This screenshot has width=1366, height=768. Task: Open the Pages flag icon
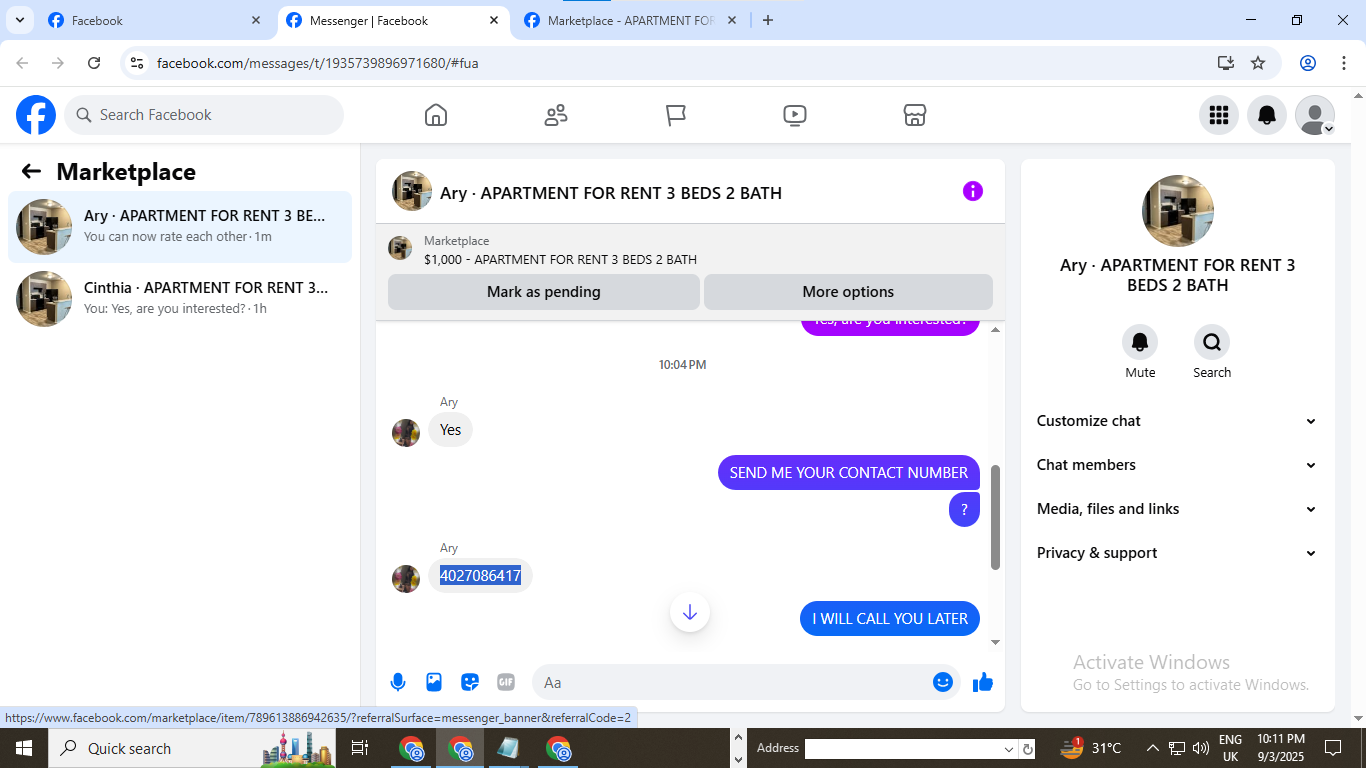click(x=676, y=115)
